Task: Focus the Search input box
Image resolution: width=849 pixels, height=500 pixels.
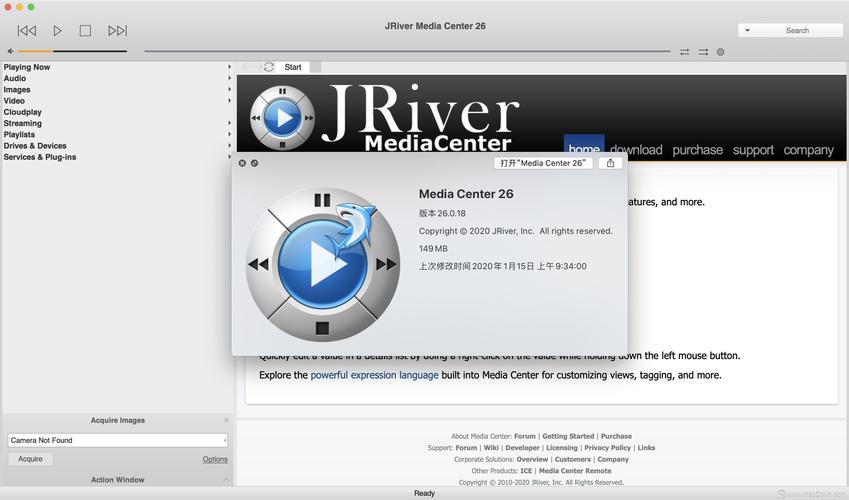Action: pyautogui.click(x=797, y=31)
